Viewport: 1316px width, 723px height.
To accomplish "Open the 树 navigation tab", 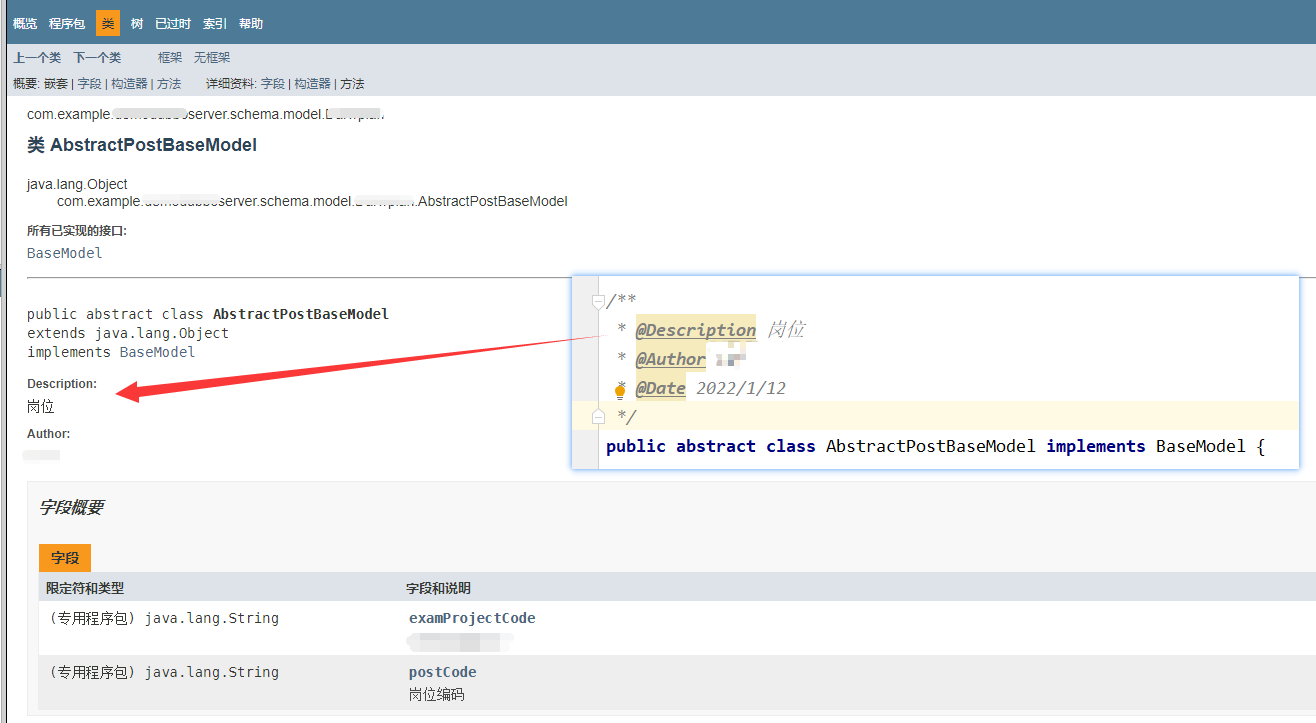I will pos(136,22).
